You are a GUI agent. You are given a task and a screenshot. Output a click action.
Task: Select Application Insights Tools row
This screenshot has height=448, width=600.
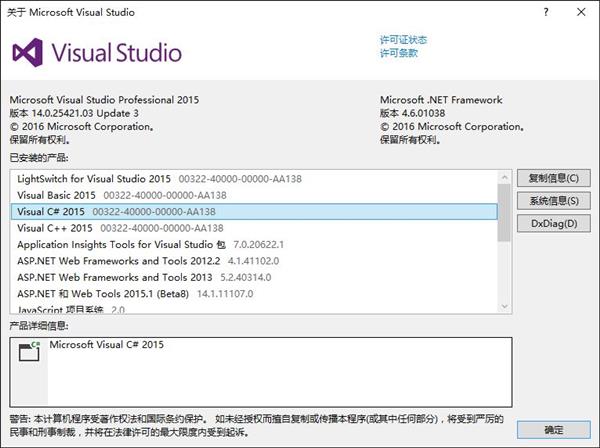(x=254, y=244)
